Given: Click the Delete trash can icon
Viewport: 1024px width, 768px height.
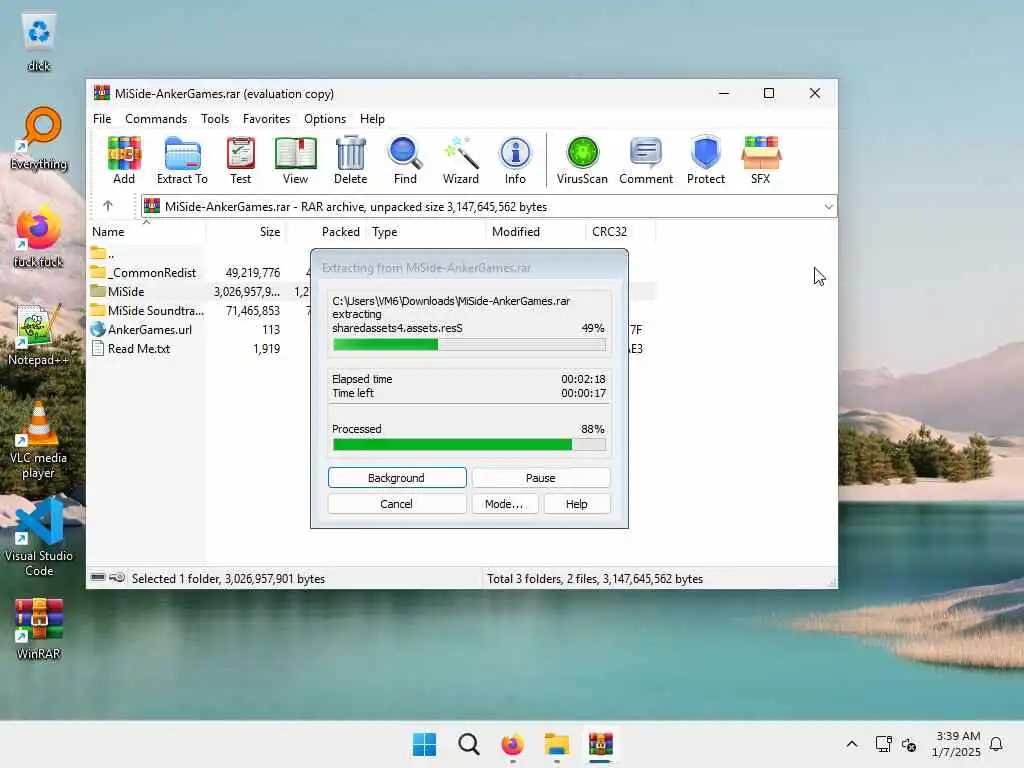Looking at the screenshot, I should 351,160.
